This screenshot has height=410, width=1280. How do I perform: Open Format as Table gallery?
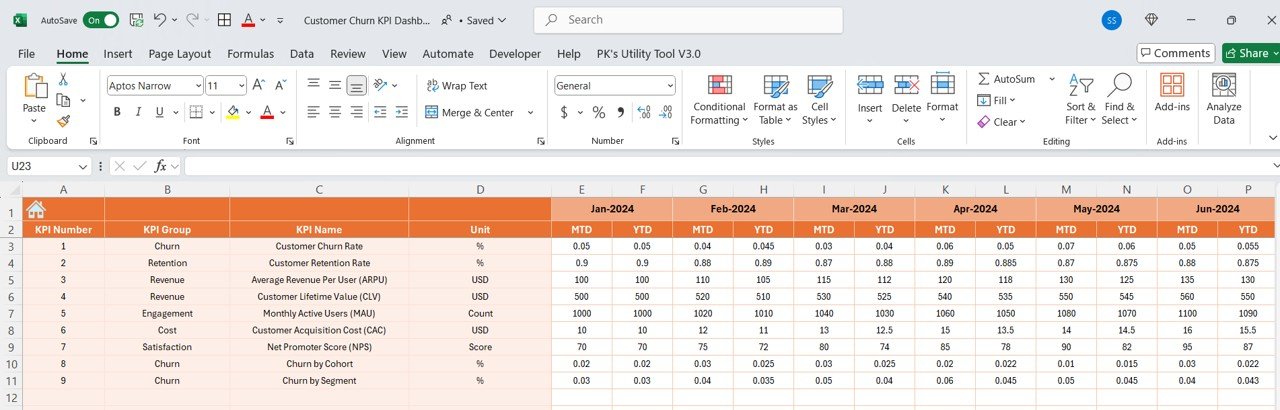coord(775,99)
